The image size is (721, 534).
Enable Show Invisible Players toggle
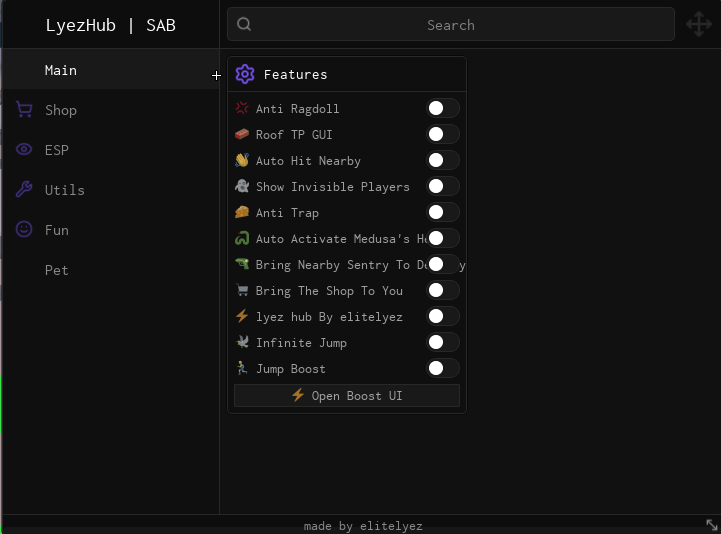[x=443, y=186]
